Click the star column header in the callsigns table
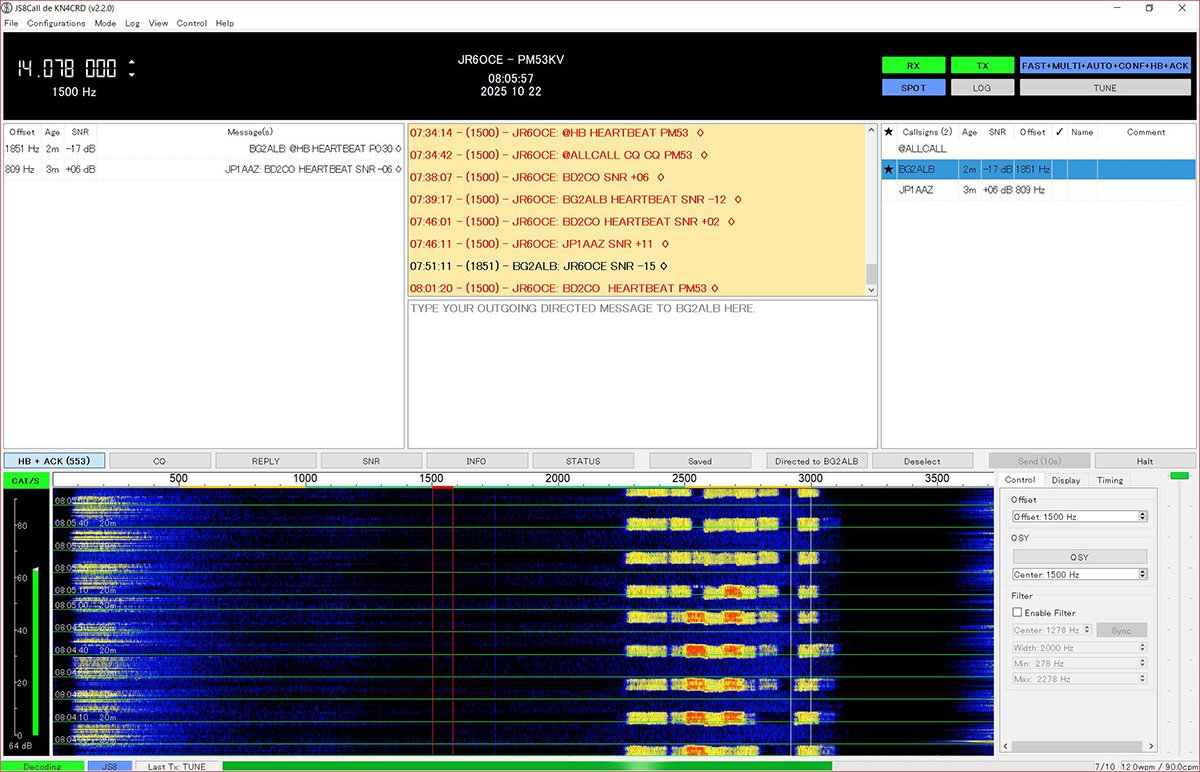Screen dimensions: 1200x772 click(x=889, y=132)
